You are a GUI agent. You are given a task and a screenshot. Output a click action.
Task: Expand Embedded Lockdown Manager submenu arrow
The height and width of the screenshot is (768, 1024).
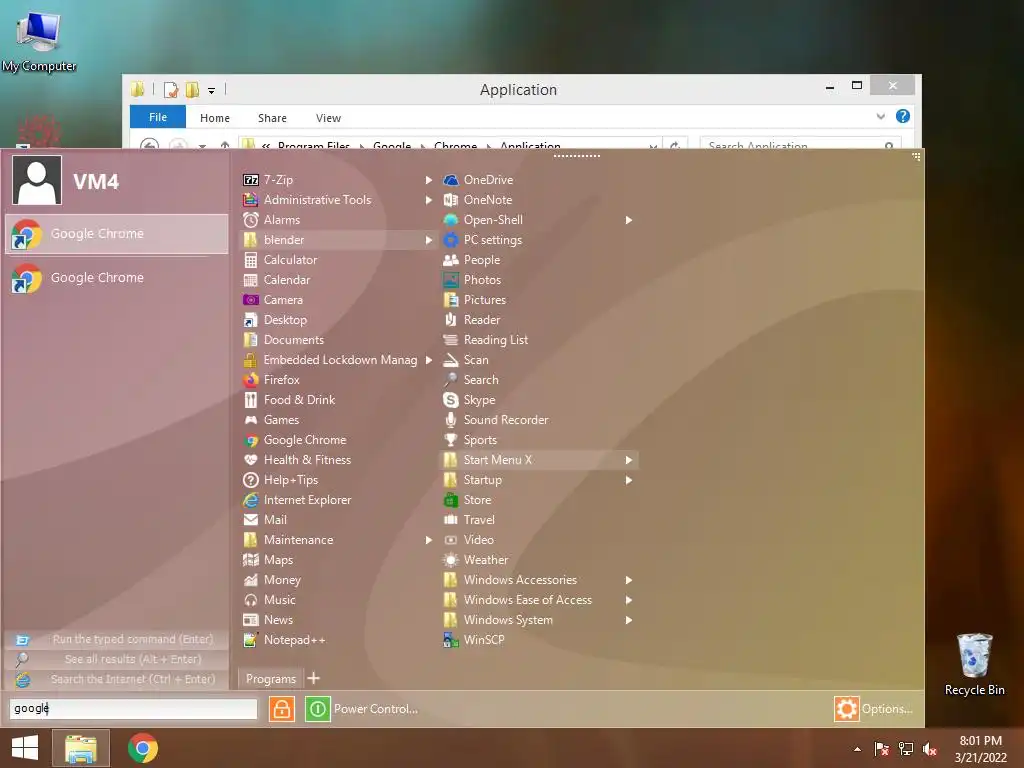pos(428,360)
